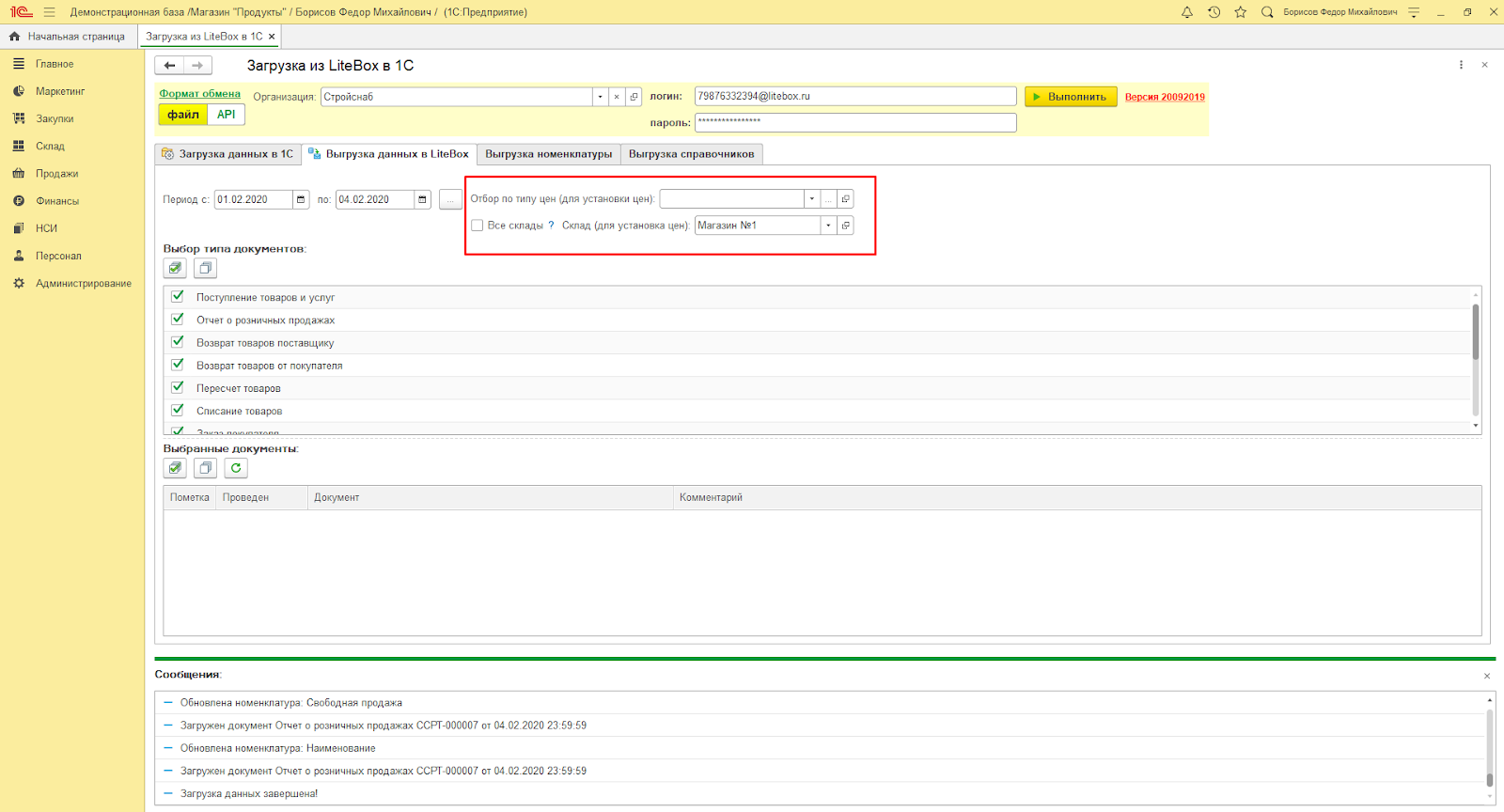Viewport: 1504px width, 812px height.
Task: Click the Выполнить button
Action: coord(1071,97)
